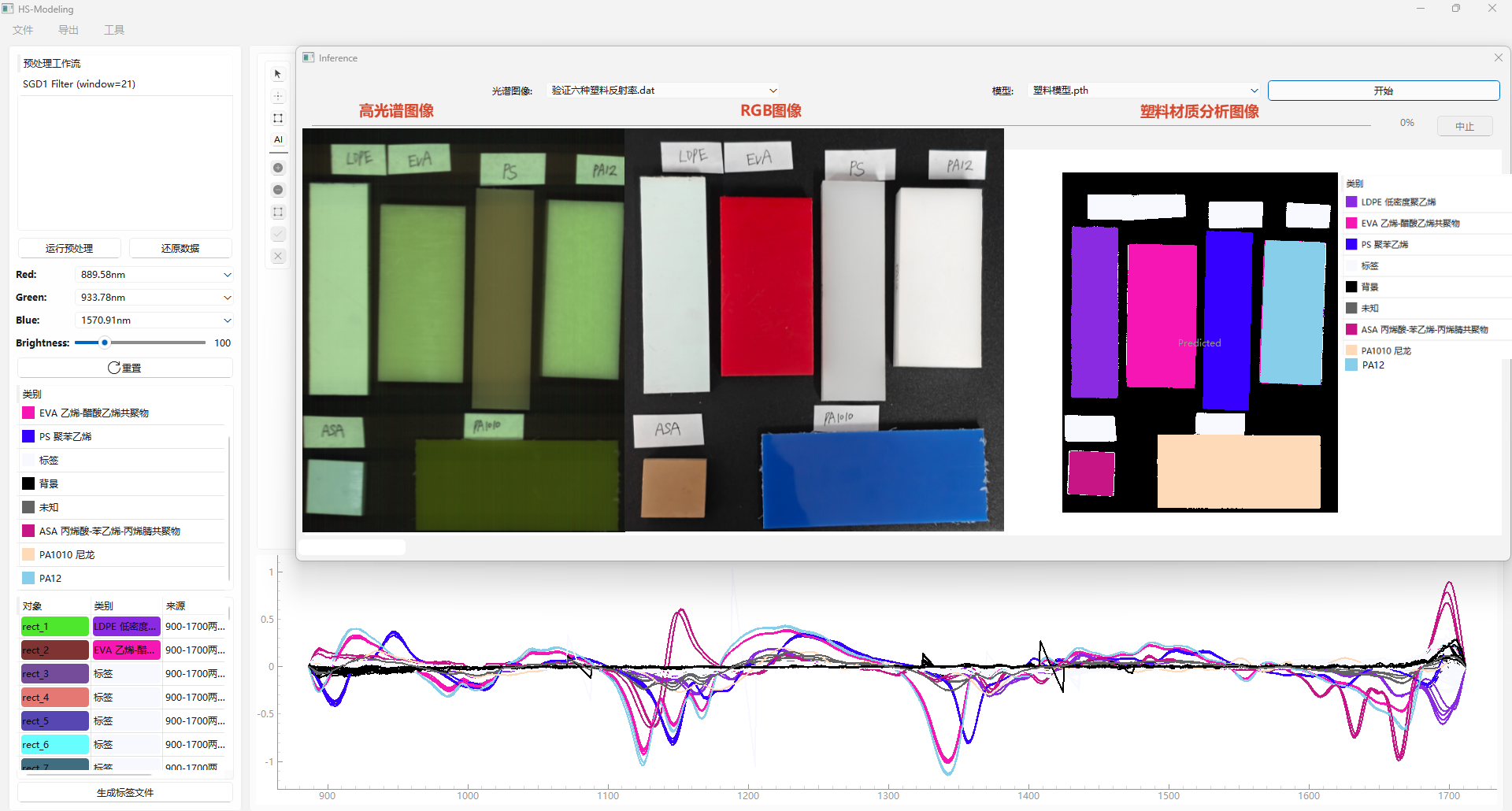Open the 导出 menu
Viewport: 1512px width, 811px height.
69,30
